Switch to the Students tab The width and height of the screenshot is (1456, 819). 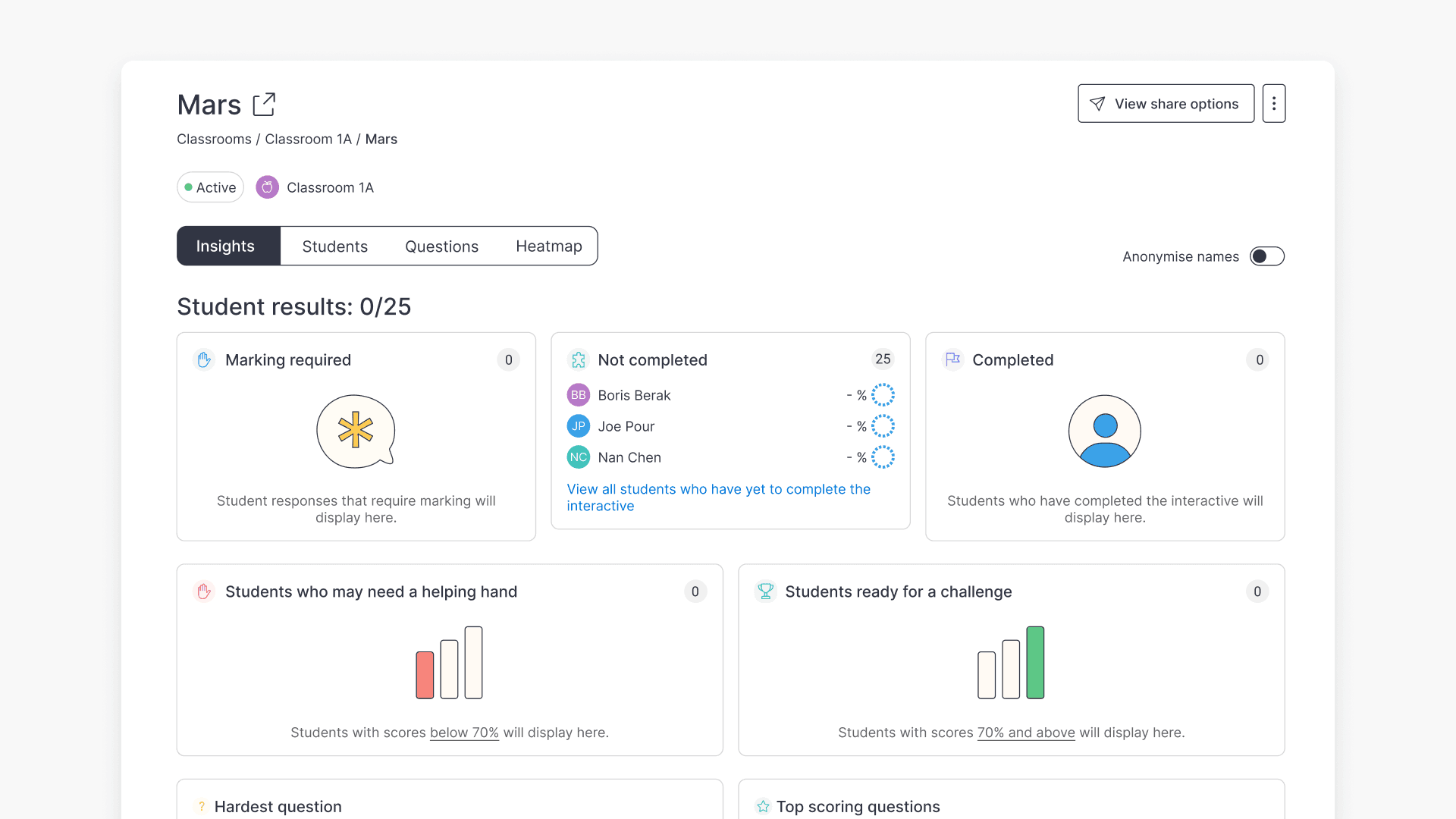tap(334, 246)
